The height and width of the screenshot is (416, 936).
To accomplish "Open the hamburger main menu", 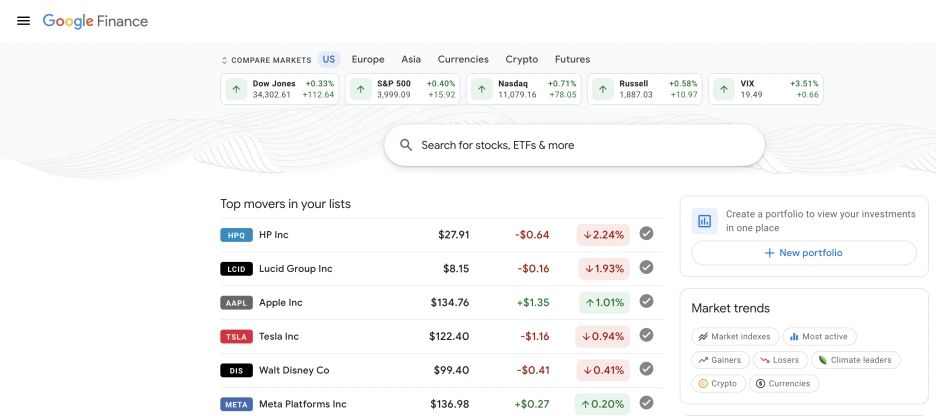I will (23, 21).
